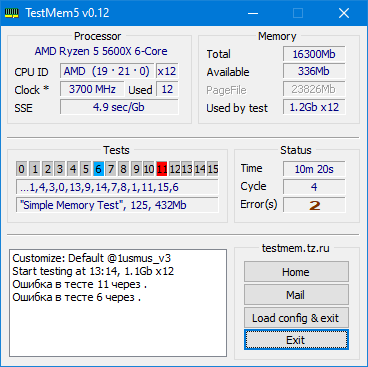This screenshot has height=367, width=368.
Task: Click the "Simple Memory Test" description field
Action: click(x=117, y=205)
